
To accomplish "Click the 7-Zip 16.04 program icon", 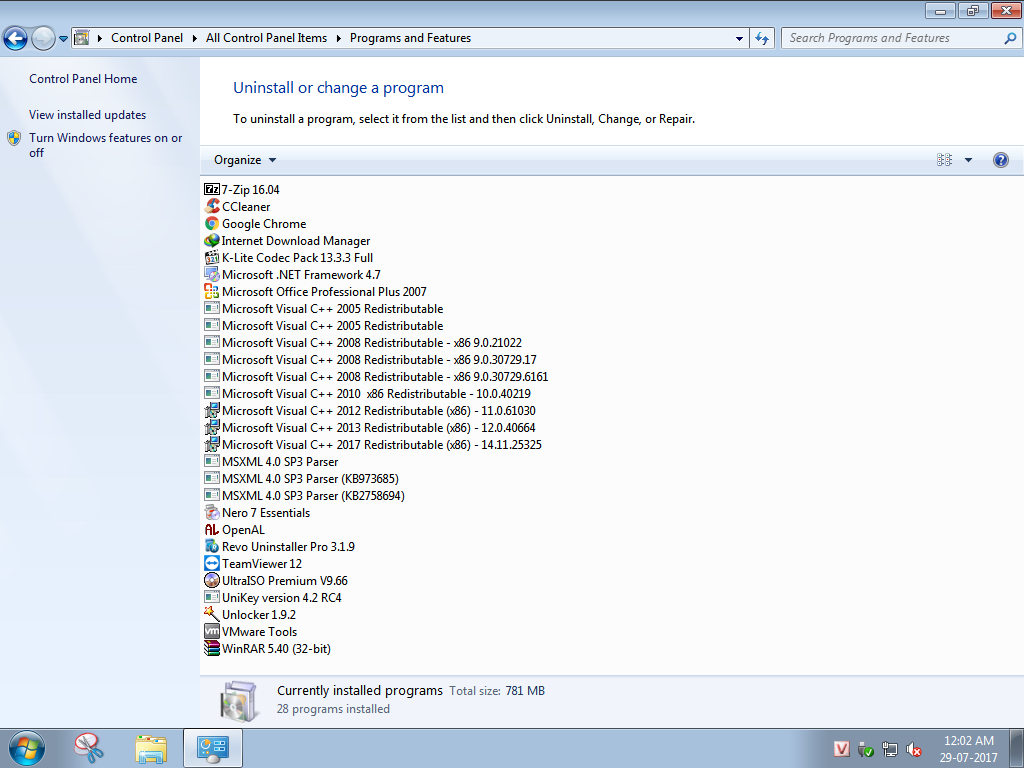I will [x=212, y=189].
